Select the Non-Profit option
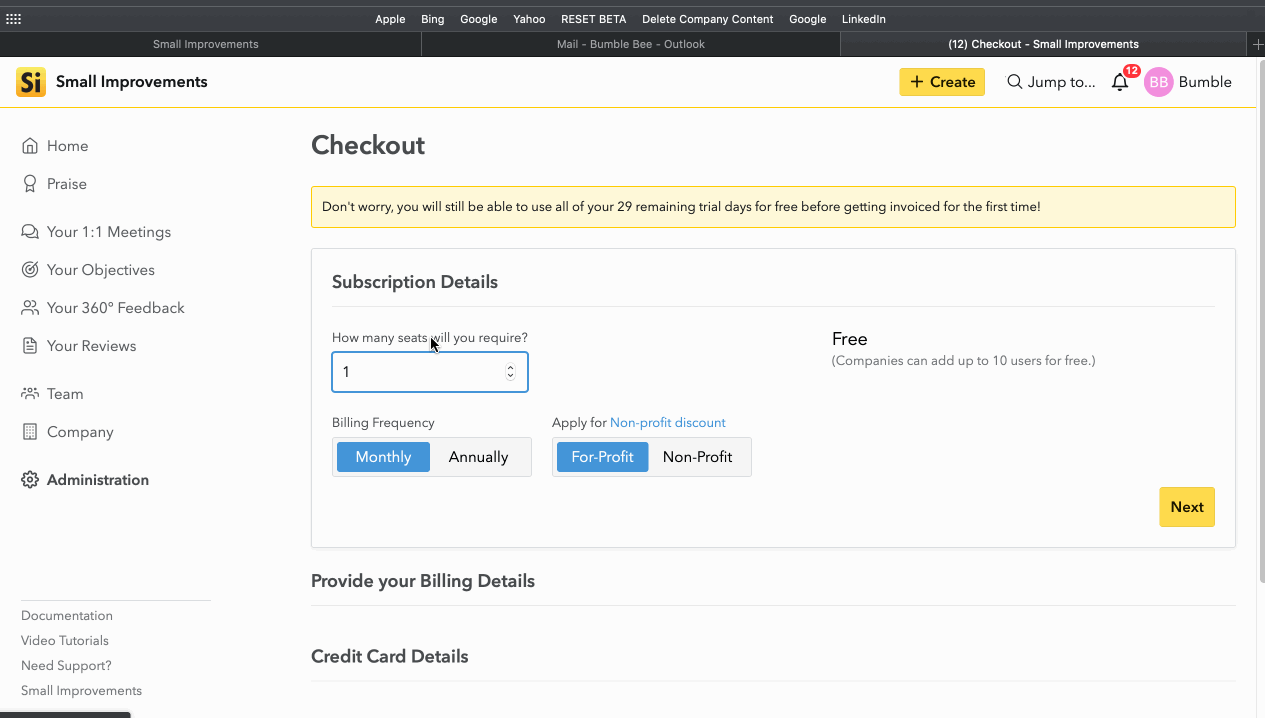The image size is (1265, 718). 697,457
